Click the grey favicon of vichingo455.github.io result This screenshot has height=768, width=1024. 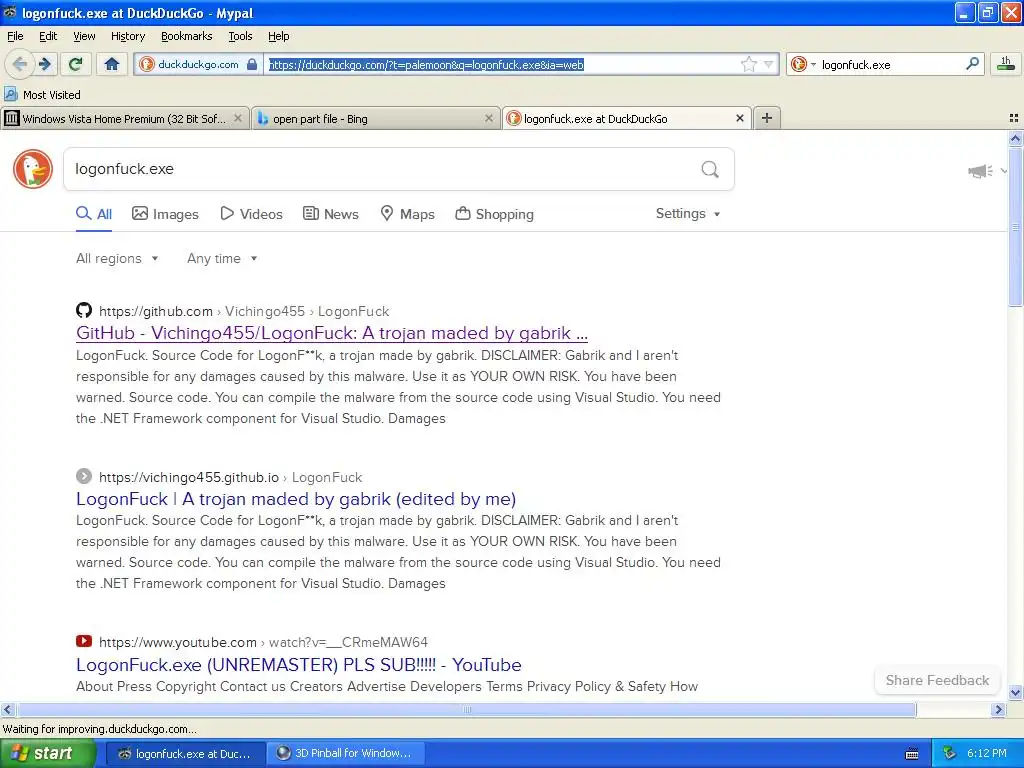click(x=84, y=476)
